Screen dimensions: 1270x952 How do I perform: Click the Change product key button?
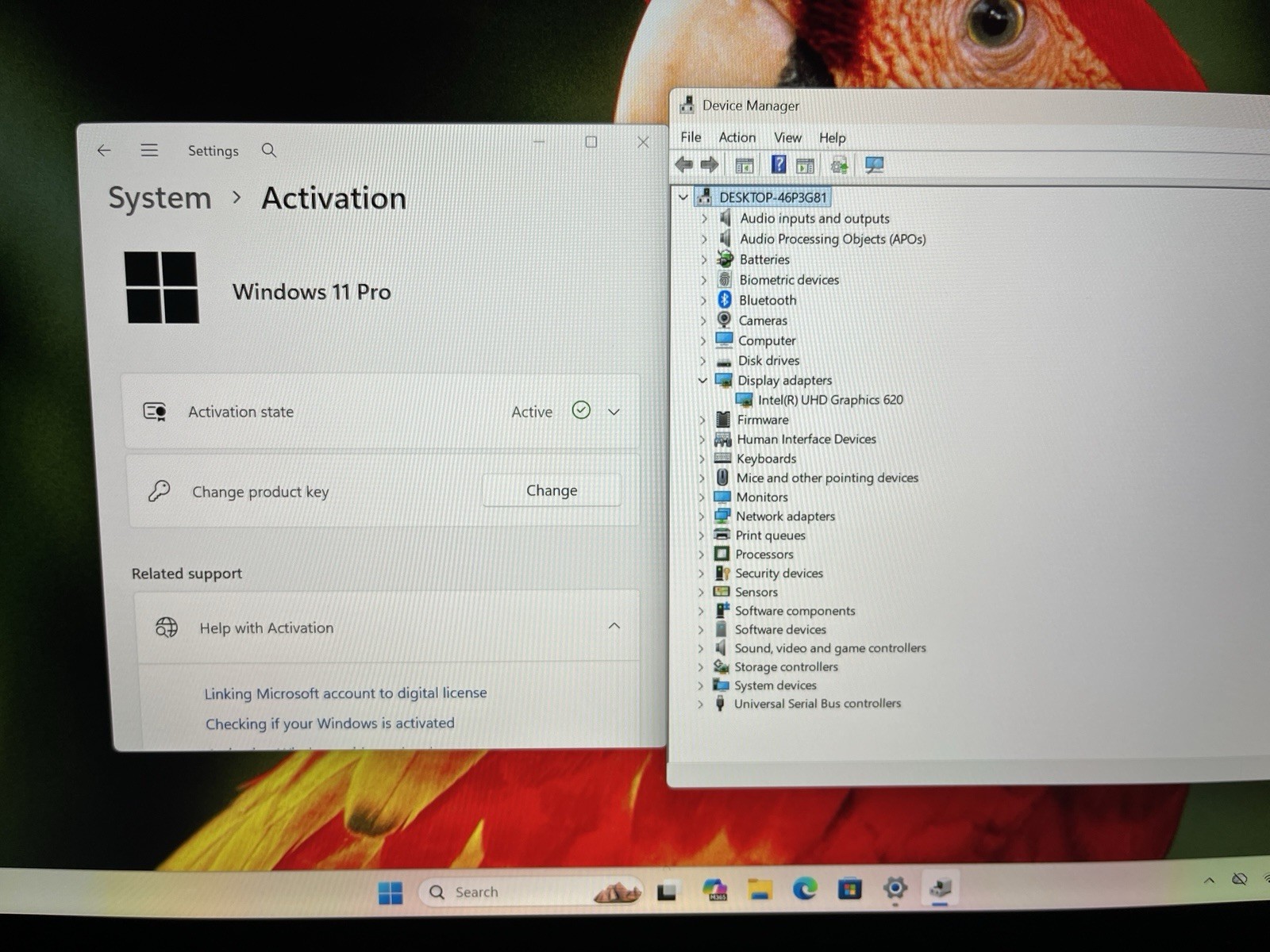pos(552,490)
